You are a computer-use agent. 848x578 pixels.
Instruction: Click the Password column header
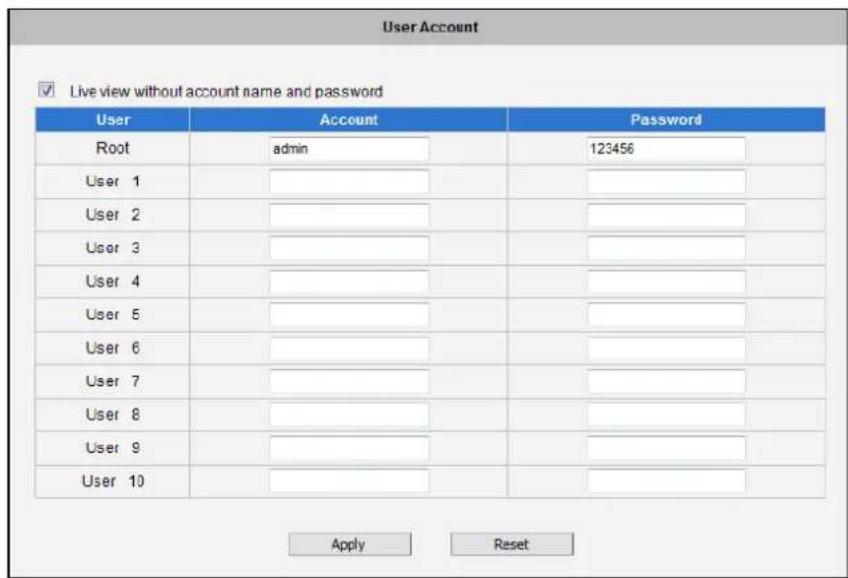666,119
